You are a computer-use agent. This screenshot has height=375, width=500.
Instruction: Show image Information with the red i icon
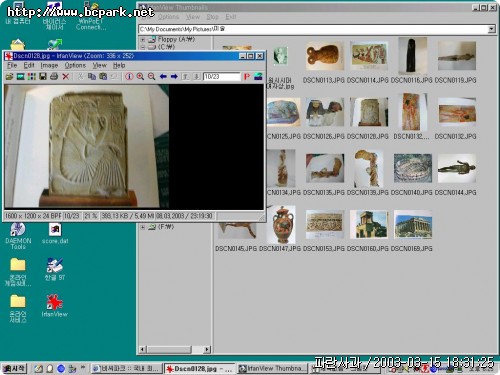(129, 77)
